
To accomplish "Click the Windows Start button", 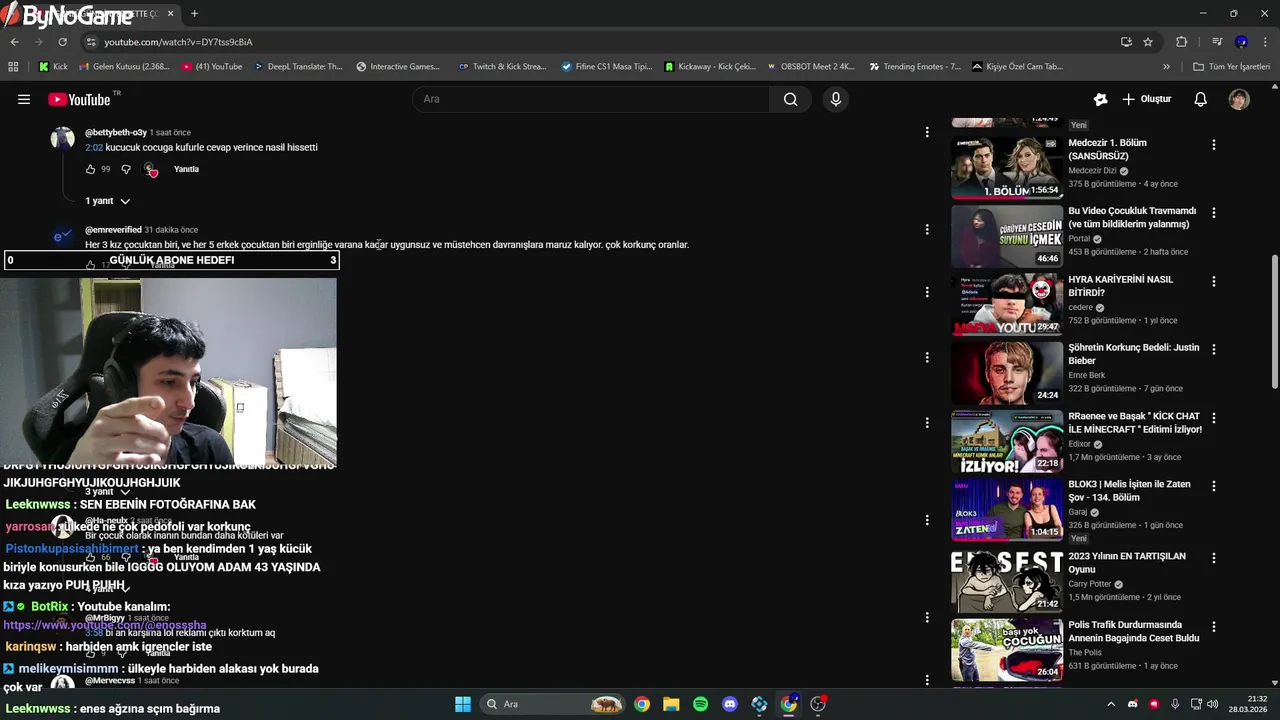I will (463, 704).
